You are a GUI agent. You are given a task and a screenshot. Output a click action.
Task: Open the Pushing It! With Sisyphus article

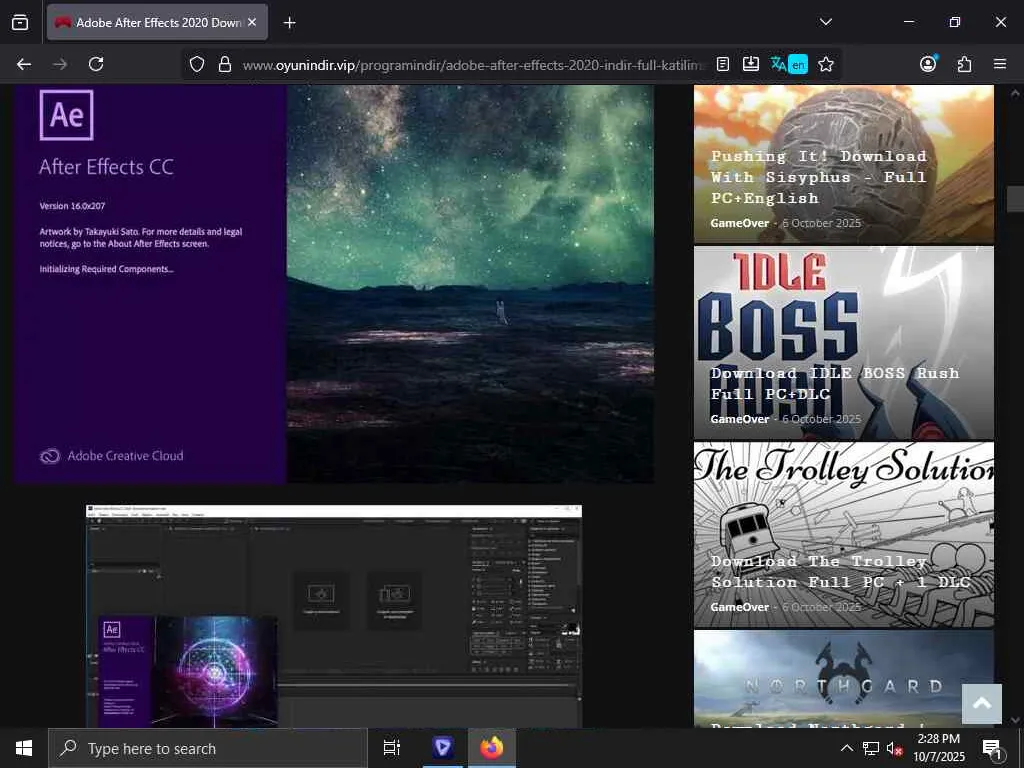click(818, 177)
